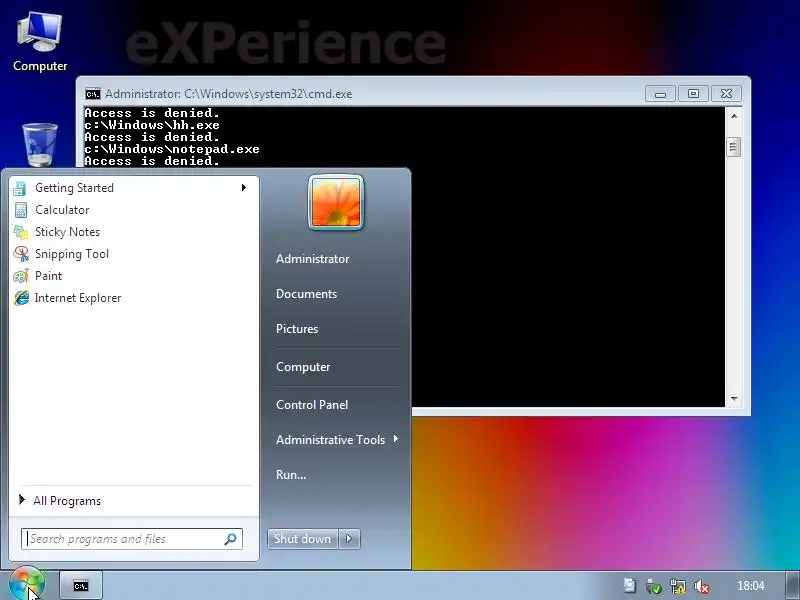The width and height of the screenshot is (800, 600).
Task: Click the taskbar clock showing 18:04
Action: coord(751,586)
